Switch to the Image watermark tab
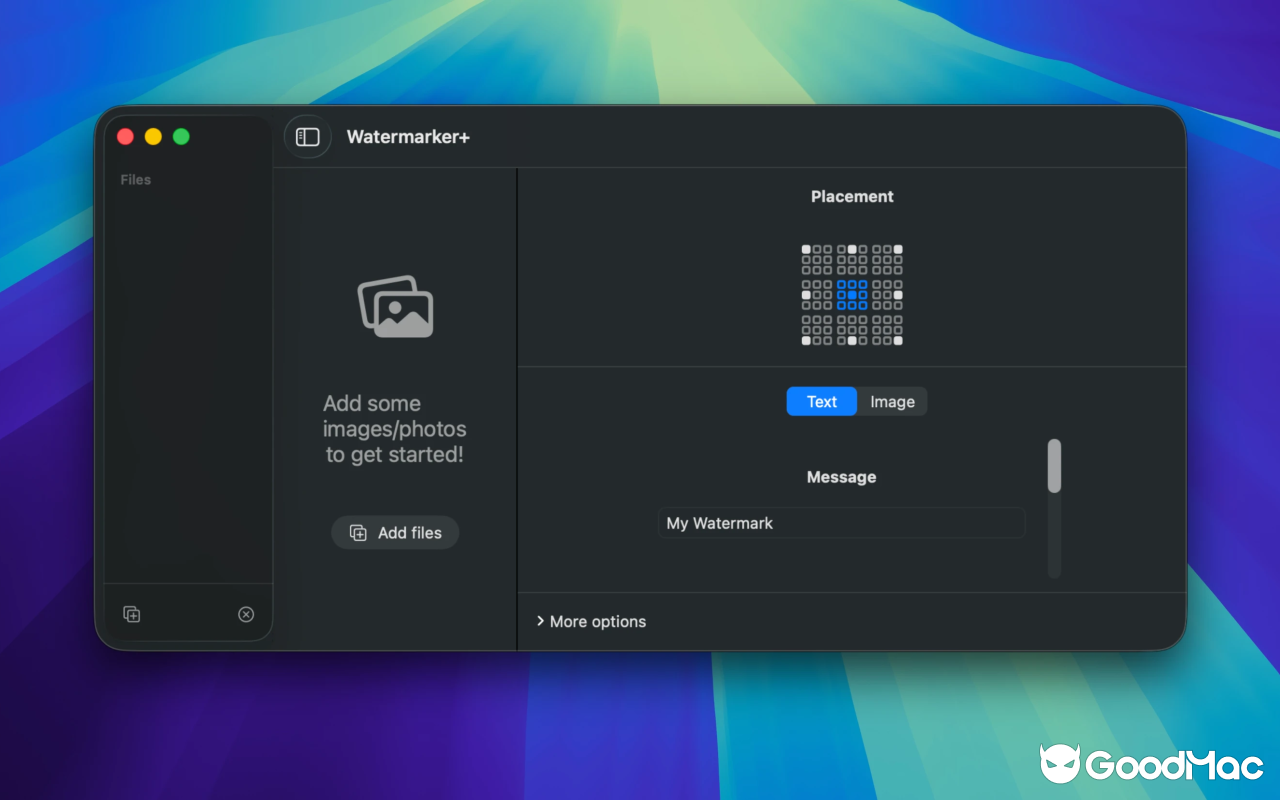 point(891,401)
